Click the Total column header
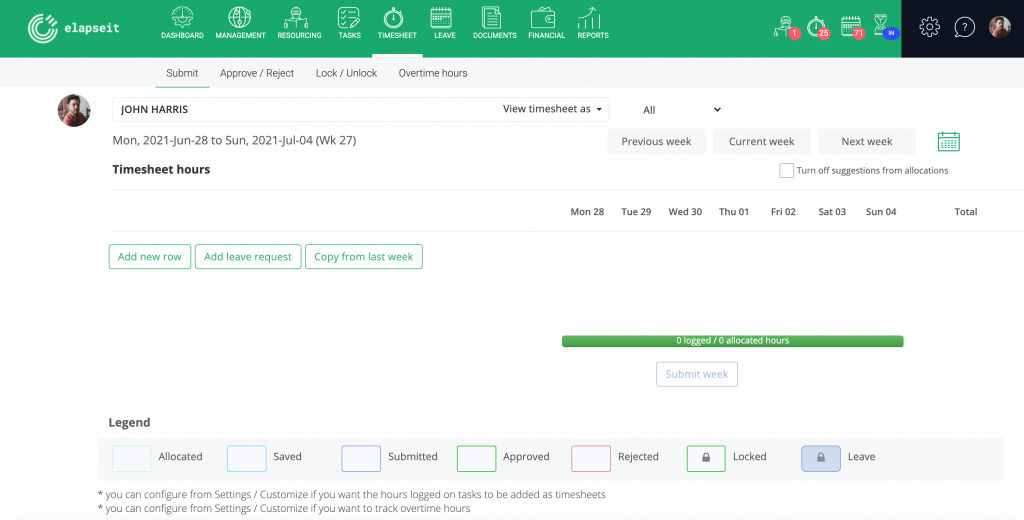Image resolution: width=1024 pixels, height=520 pixels. (x=965, y=212)
